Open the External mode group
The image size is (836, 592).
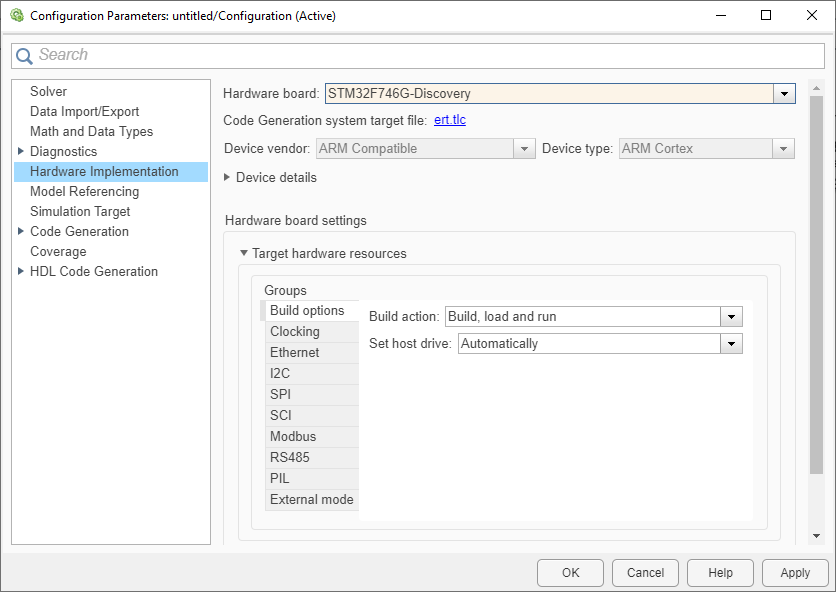[x=311, y=499]
